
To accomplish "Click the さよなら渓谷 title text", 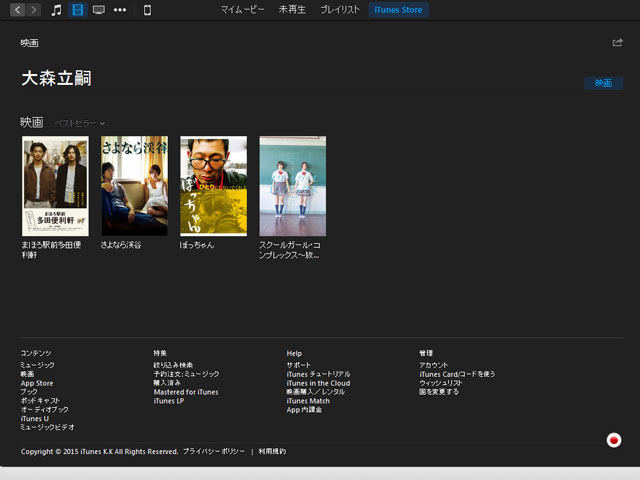I will 121,245.
